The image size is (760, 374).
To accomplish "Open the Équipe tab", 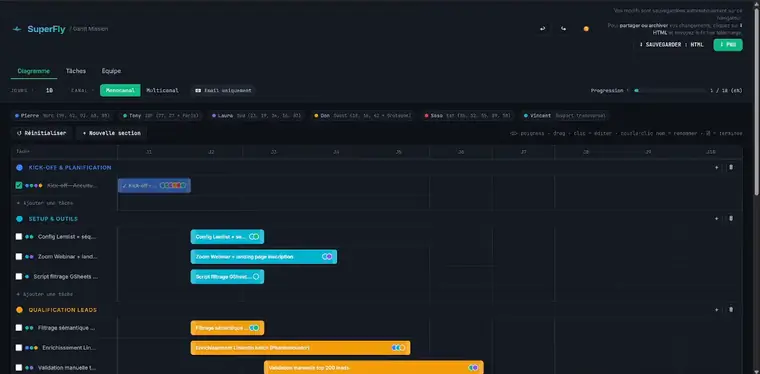I will 111,71.
